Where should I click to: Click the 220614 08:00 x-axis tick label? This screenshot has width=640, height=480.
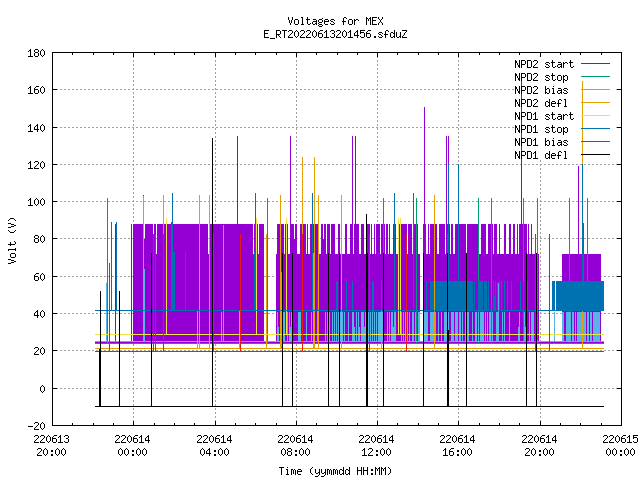[295, 446]
